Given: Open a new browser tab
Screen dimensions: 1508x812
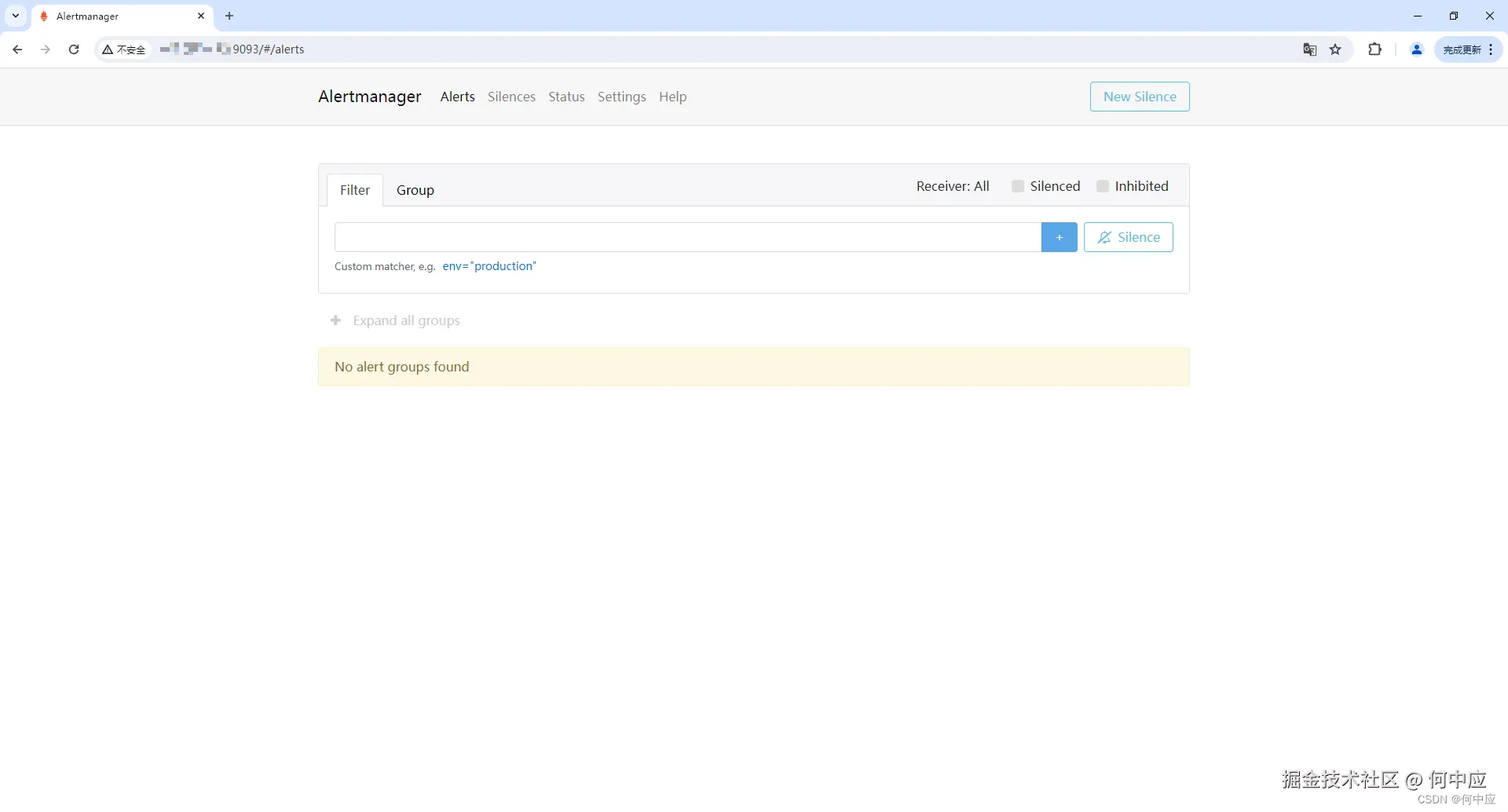Looking at the screenshot, I should point(229,16).
